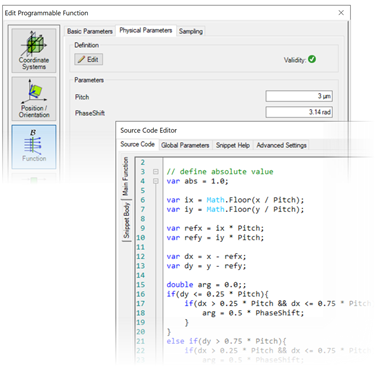This screenshot has height=366, width=375.
Task: Close the Edit Programmable Function dialog
Action: pos(341,13)
